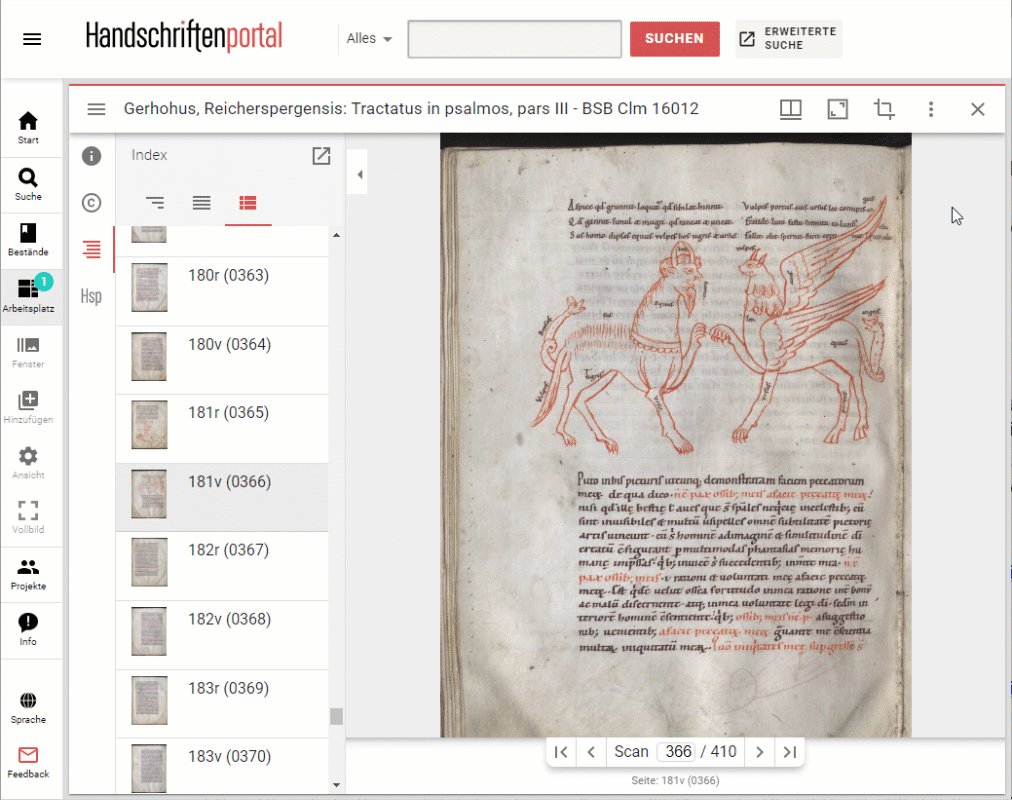1012x800 pixels.
Task: Select the red index panel icon
Action: 92,249
